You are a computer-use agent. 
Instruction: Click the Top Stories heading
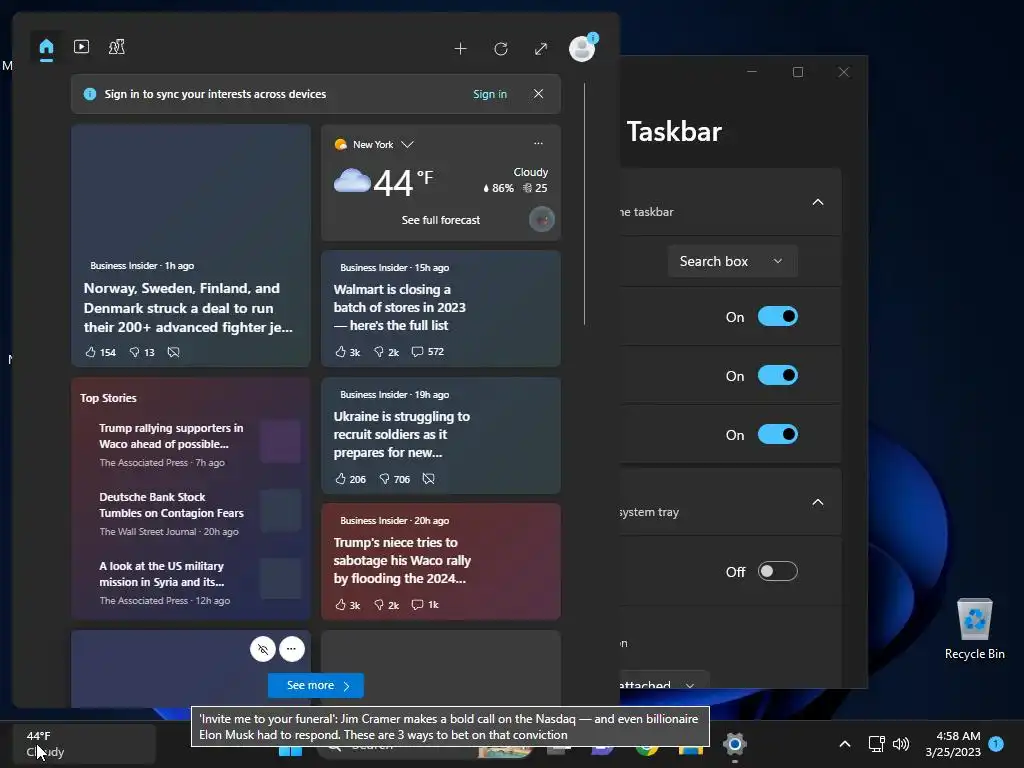[108, 398]
